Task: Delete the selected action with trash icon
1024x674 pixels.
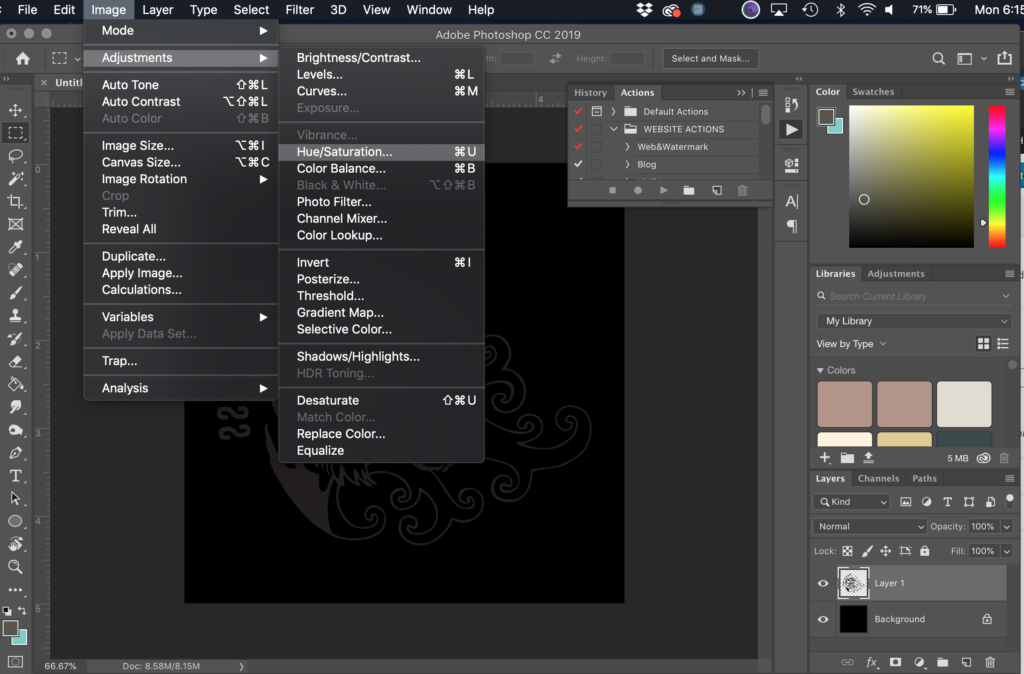Action: point(743,190)
